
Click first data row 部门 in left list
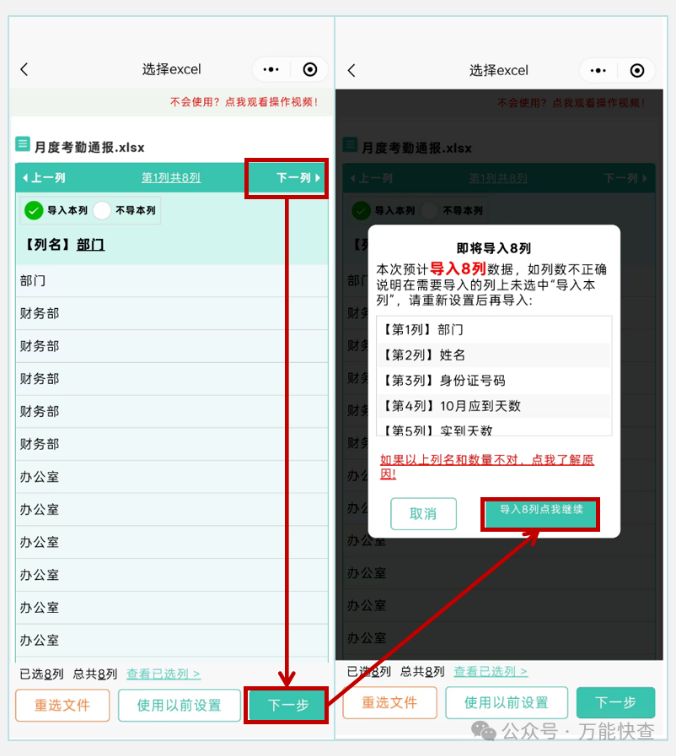[172, 281]
